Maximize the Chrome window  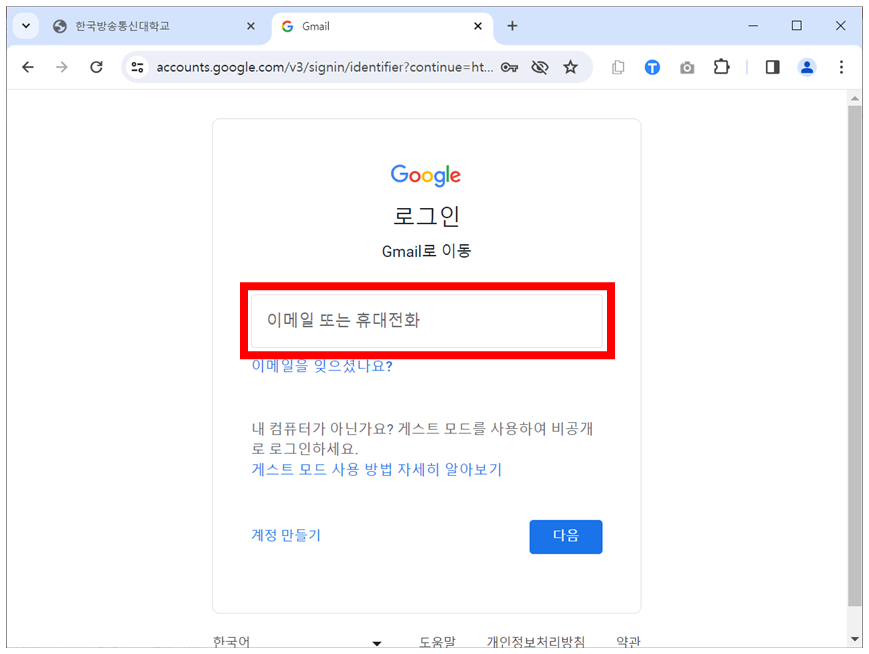coord(796,26)
